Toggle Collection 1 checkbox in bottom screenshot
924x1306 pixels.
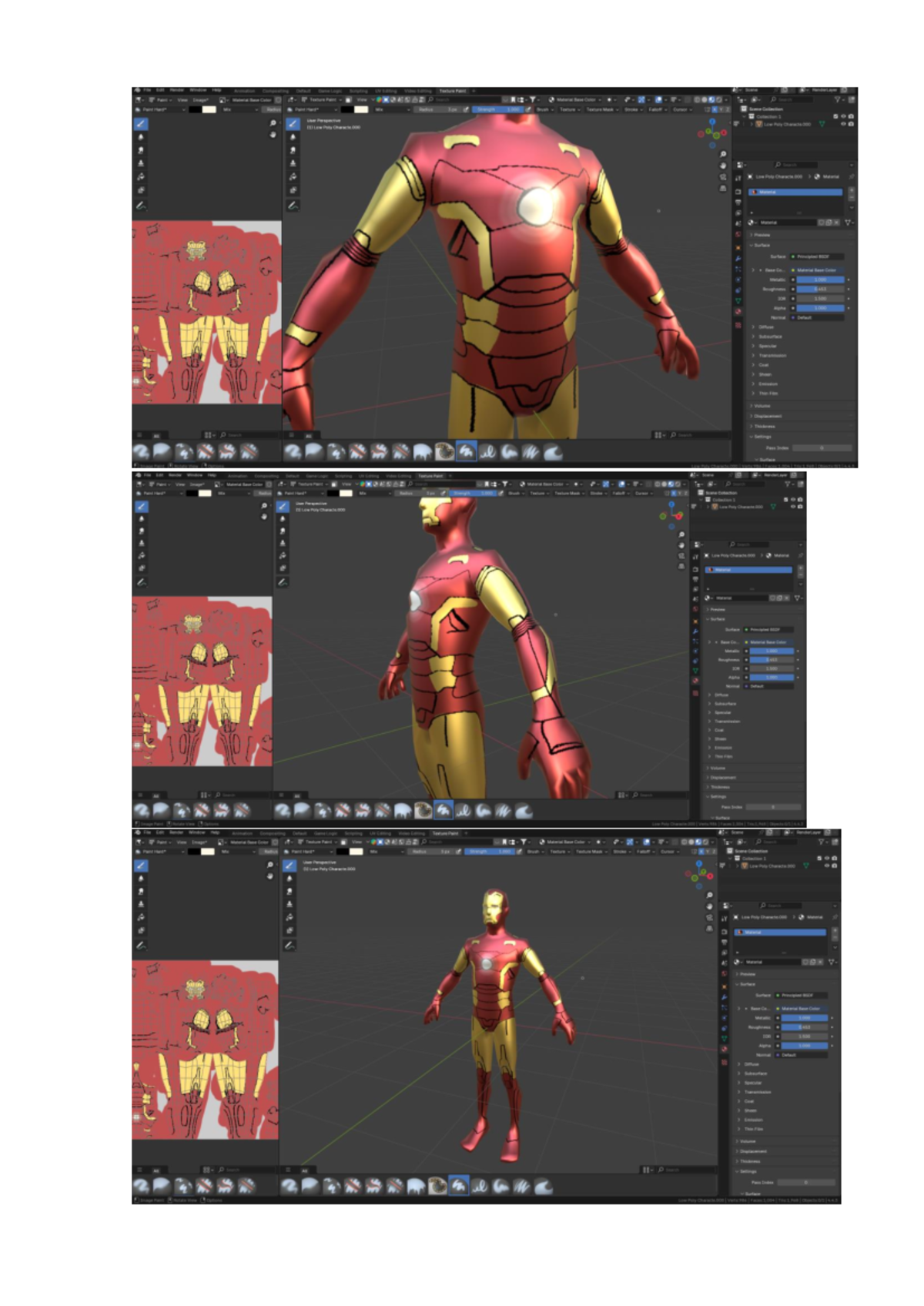(819, 858)
